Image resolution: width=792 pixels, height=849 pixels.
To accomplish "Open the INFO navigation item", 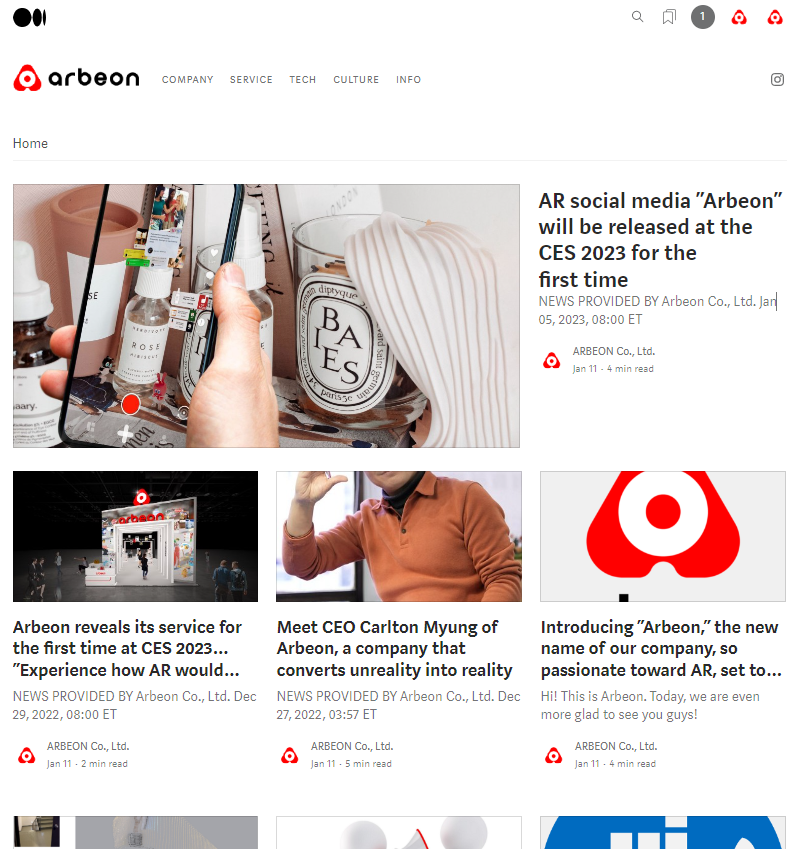I will point(408,80).
